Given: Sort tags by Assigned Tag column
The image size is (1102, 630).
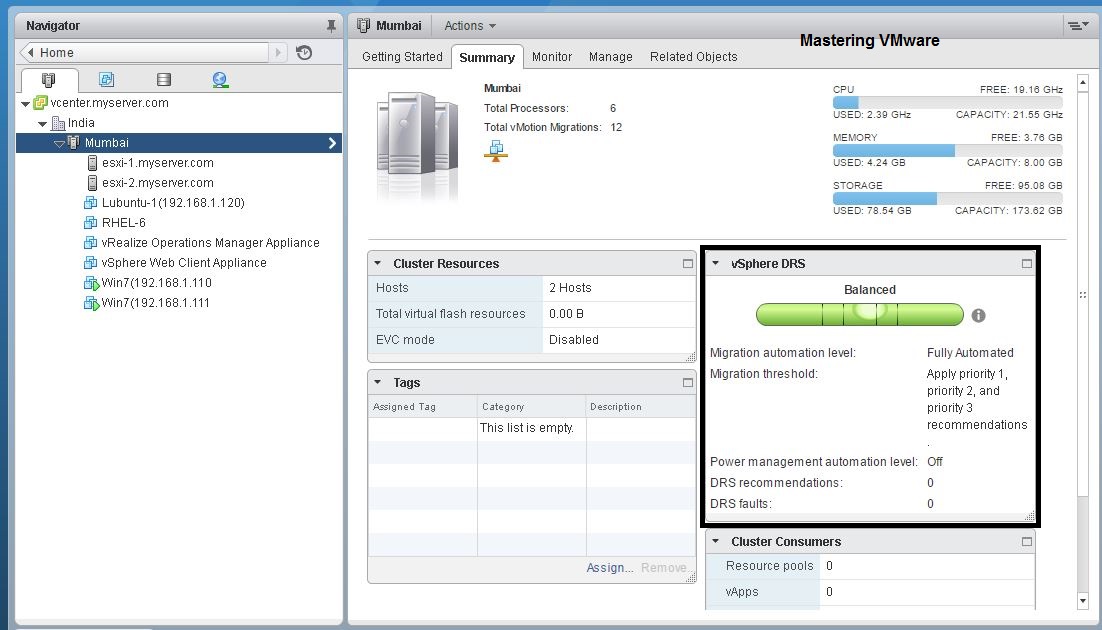Looking at the screenshot, I should [422, 406].
